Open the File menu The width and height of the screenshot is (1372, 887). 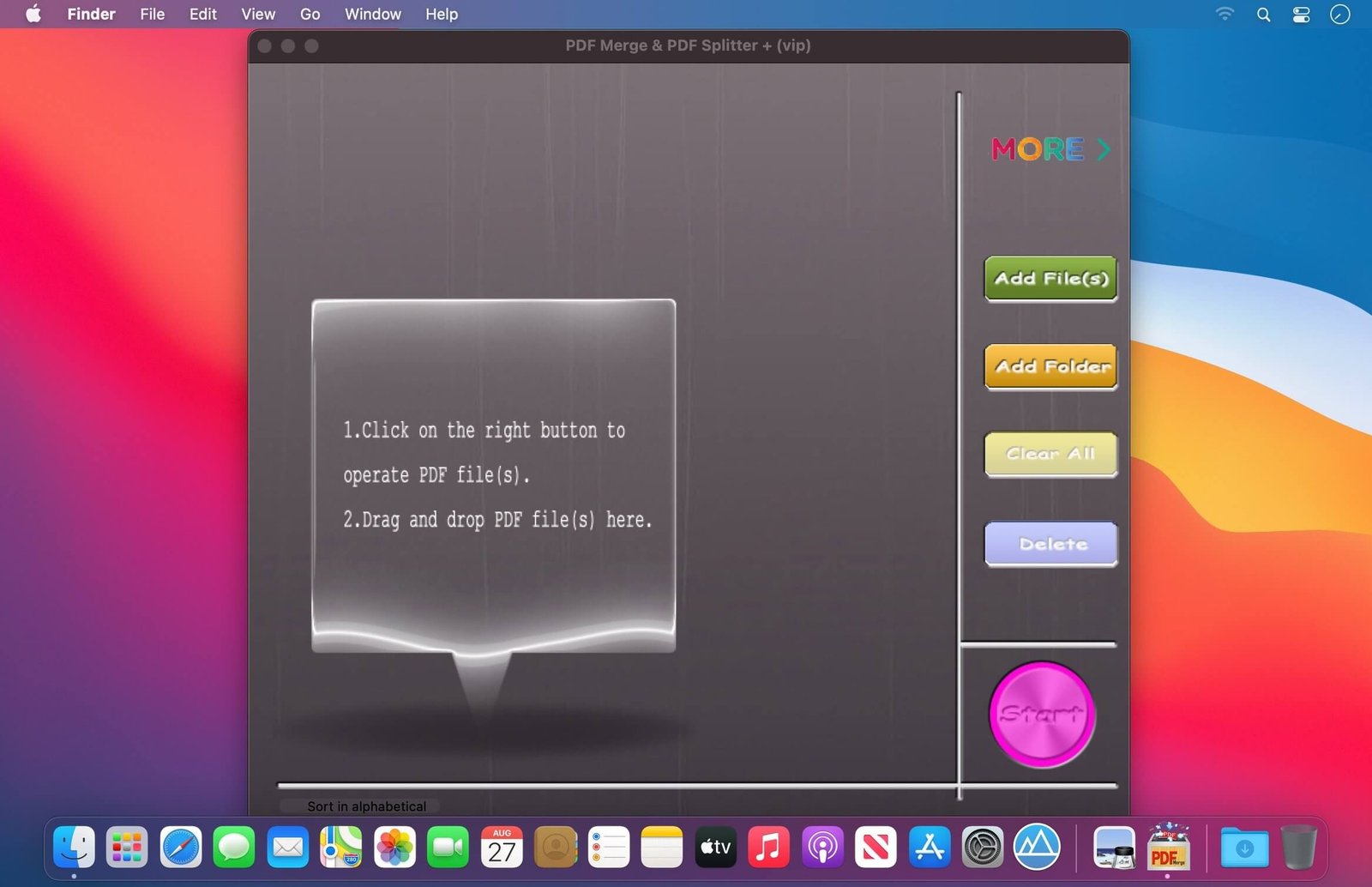(x=152, y=14)
